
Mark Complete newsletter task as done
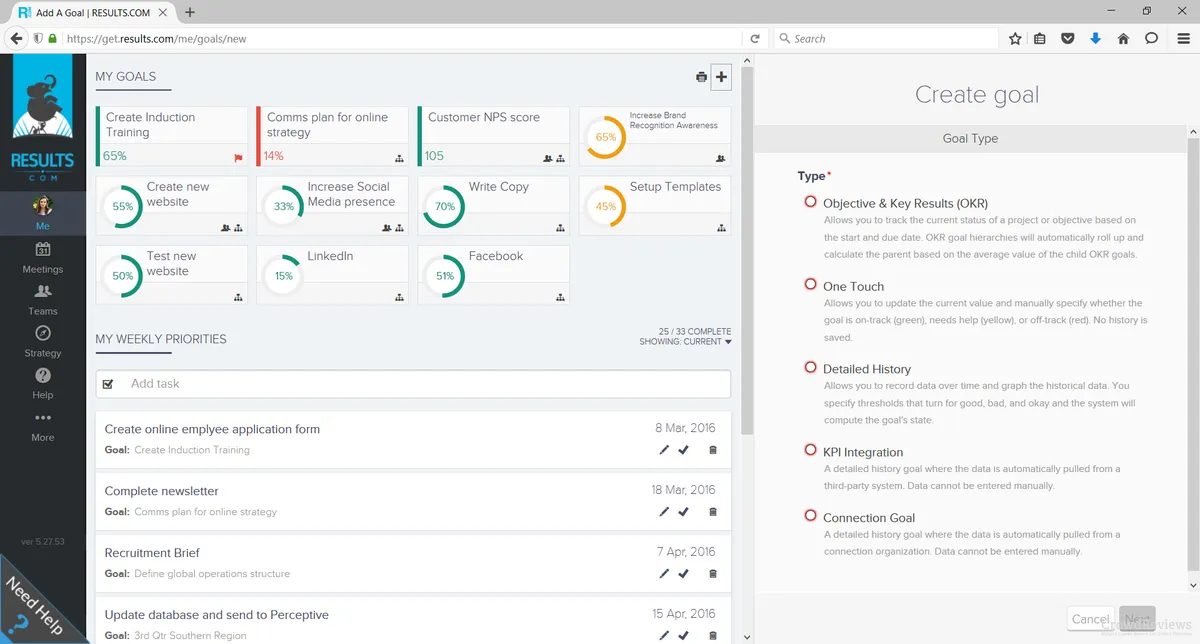click(683, 512)
